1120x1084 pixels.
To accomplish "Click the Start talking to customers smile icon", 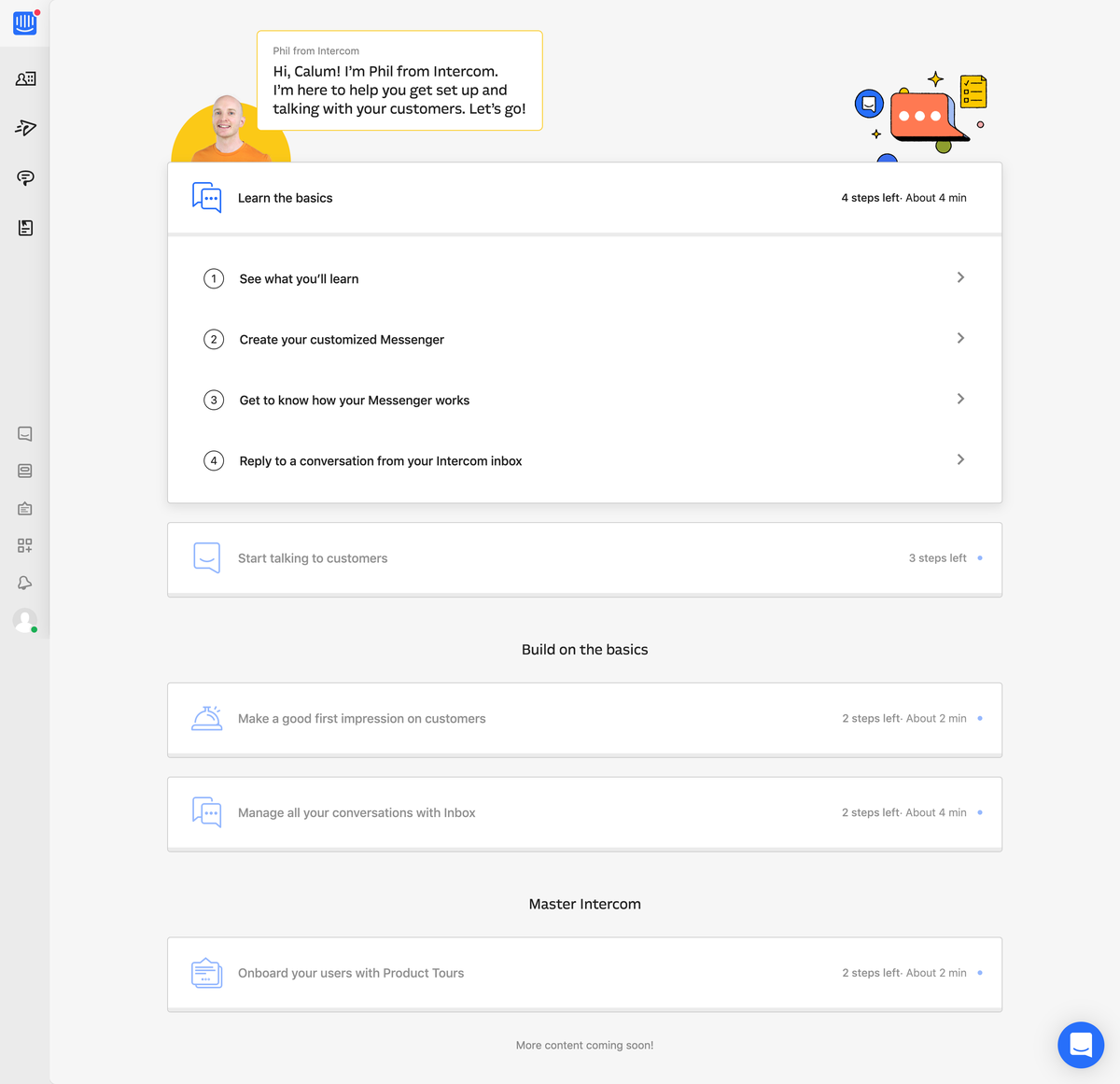I will 207,558.
